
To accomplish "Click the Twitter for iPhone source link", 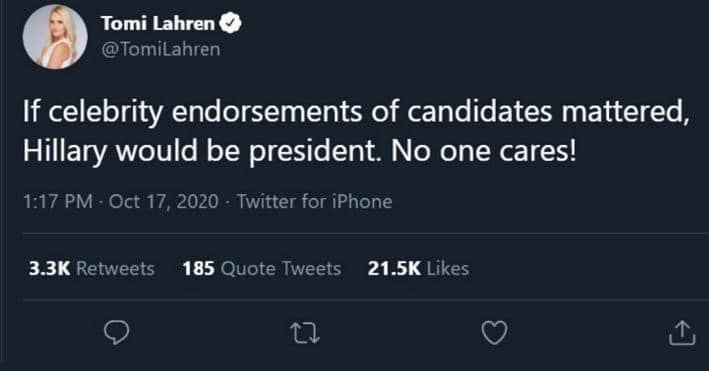I will tap(315, 201).
